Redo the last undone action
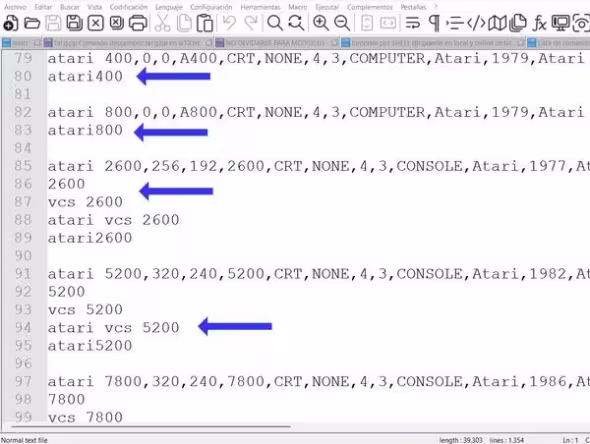The height and width of the screenshot is (444, 590). pos(250,23)
